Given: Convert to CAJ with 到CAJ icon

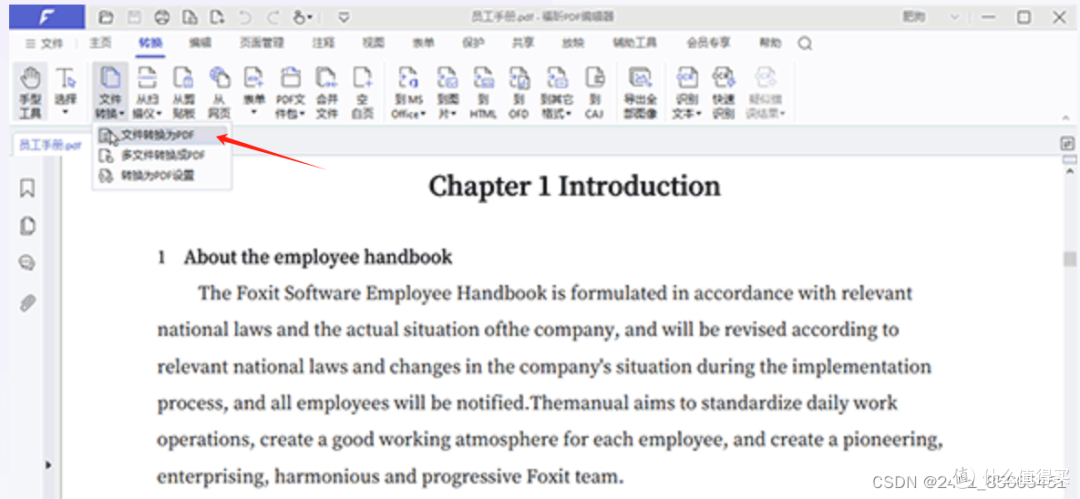Looking at the screenshot, I should [x=594, y=92].
